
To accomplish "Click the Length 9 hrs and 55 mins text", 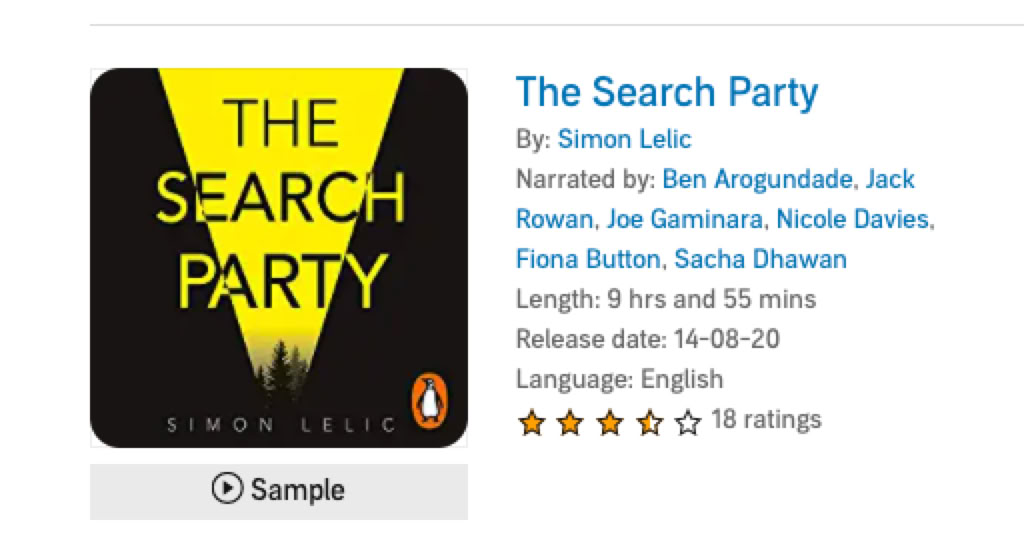I will 665,299.
